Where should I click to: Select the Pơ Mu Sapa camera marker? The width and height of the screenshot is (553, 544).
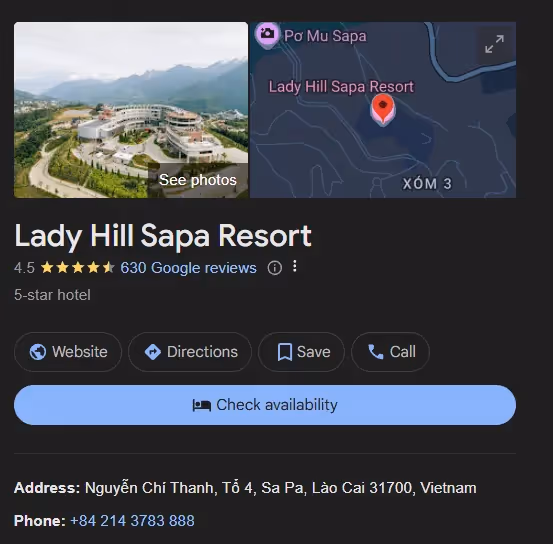[x=267, y=34]
